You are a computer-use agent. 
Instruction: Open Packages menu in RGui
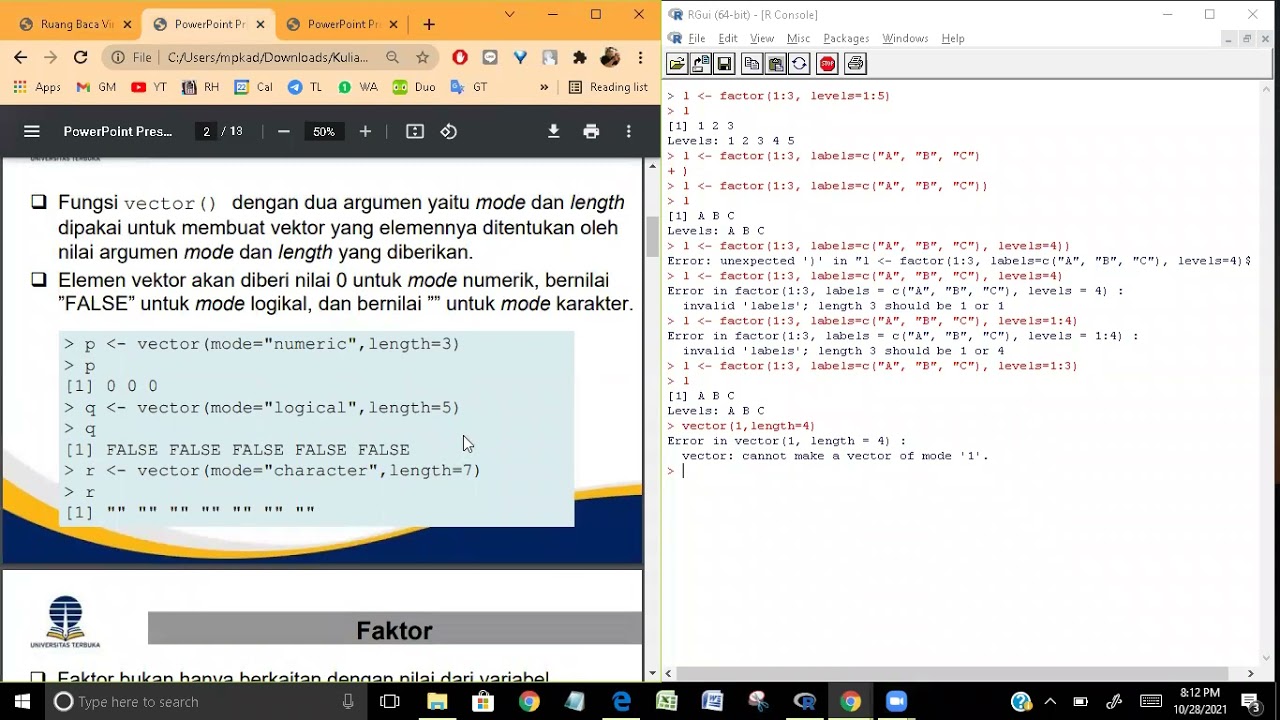click(x=846, y=38)
